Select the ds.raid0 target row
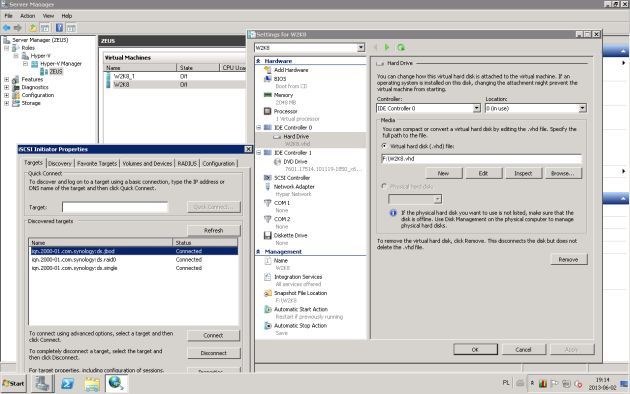This screenshot has width=630, height=394. [133, 260]
